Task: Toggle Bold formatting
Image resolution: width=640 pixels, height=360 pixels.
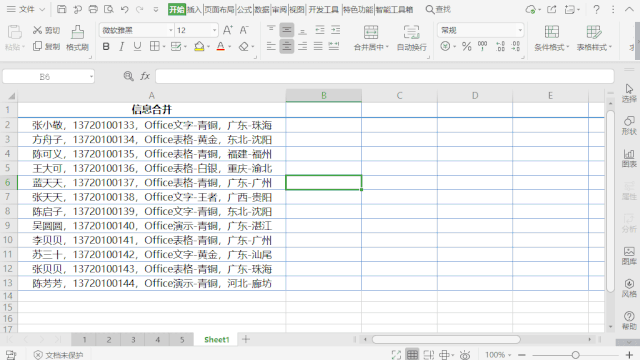Action: click(106, 47)
